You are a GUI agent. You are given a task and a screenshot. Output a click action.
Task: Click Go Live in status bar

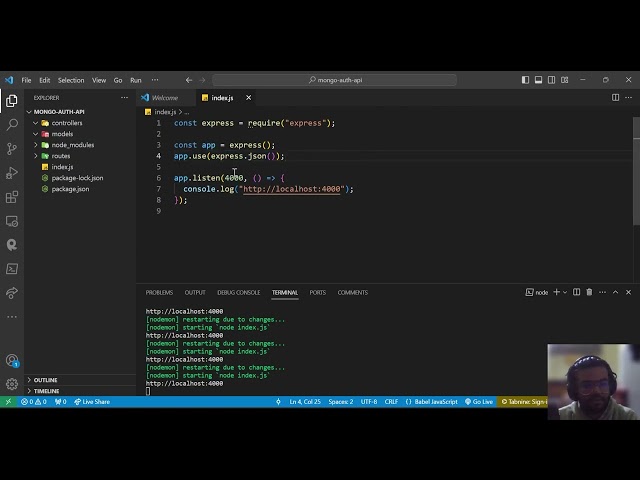click(x=479, y=402)
